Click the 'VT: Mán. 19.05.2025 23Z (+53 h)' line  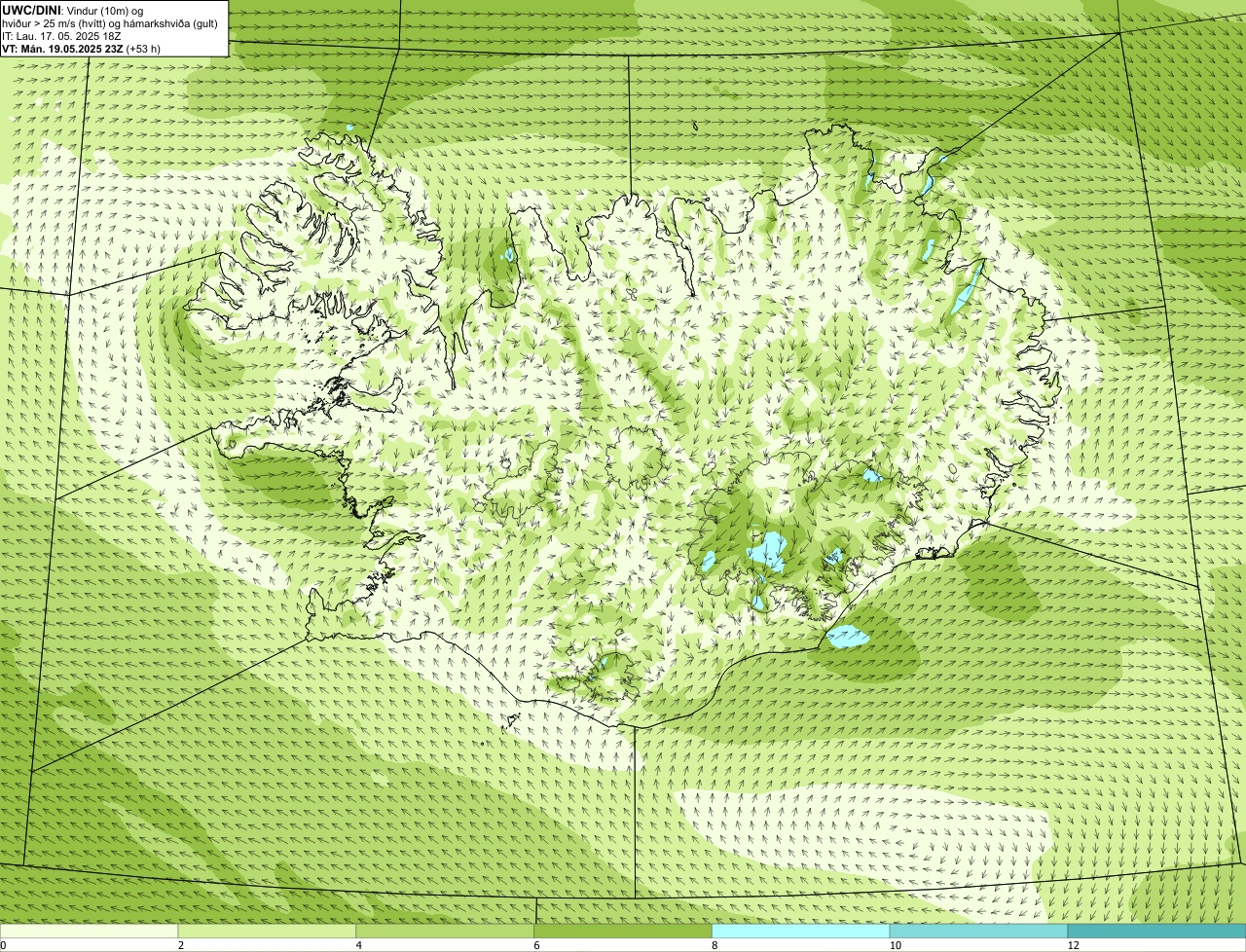[x=82, y=49]
